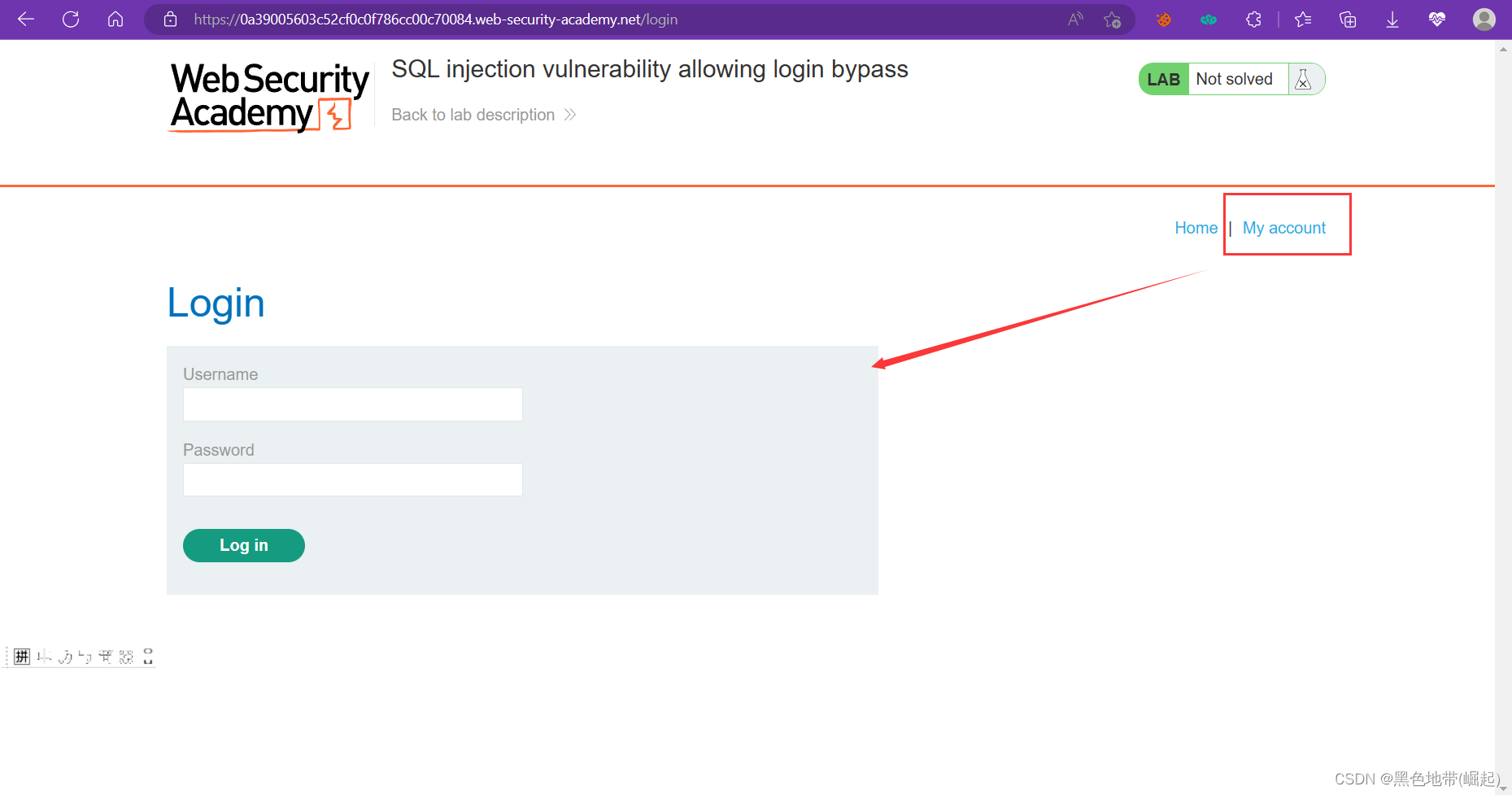The image size is (1512, 795).
Task: Click into the Username field
Action: click(353, 404)
